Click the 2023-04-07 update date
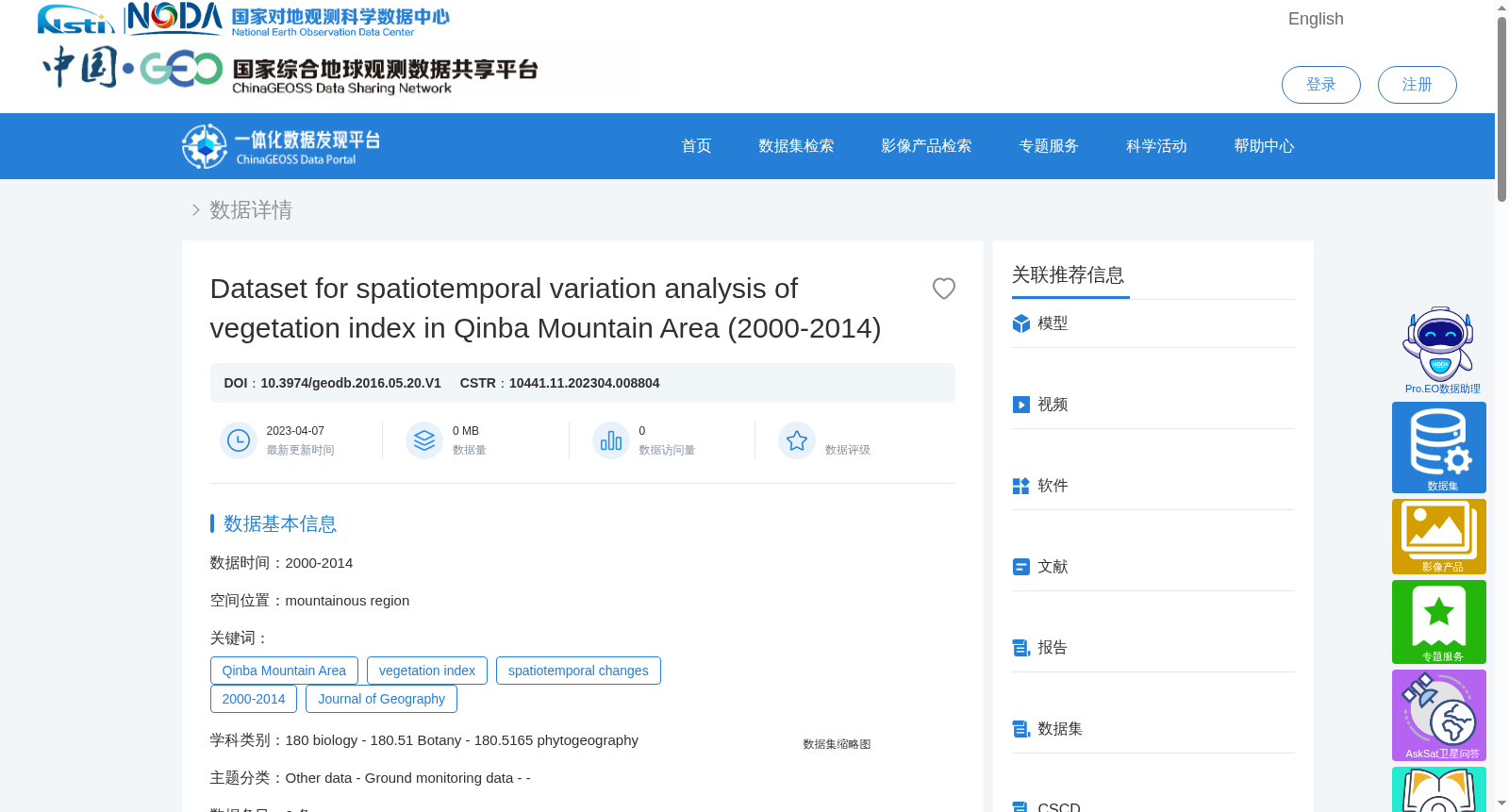1509x812 pixels. [295, 431]
